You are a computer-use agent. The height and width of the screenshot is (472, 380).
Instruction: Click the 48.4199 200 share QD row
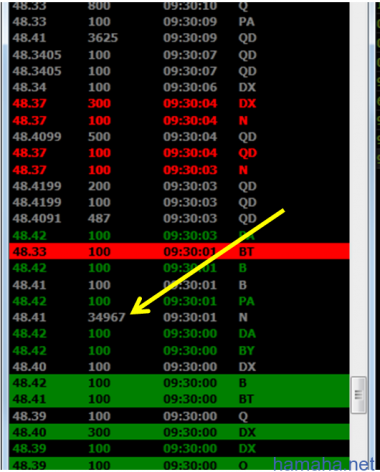(179, 186)
